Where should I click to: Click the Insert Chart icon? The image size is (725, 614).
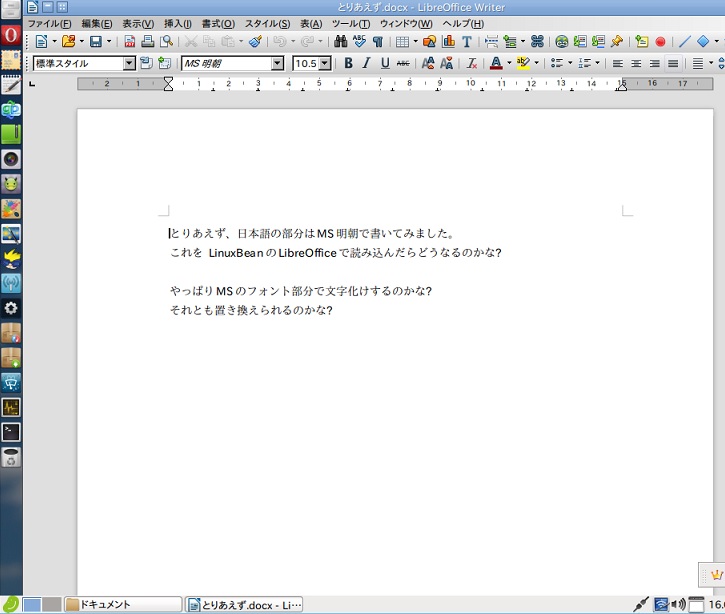(x=448, y=42)
